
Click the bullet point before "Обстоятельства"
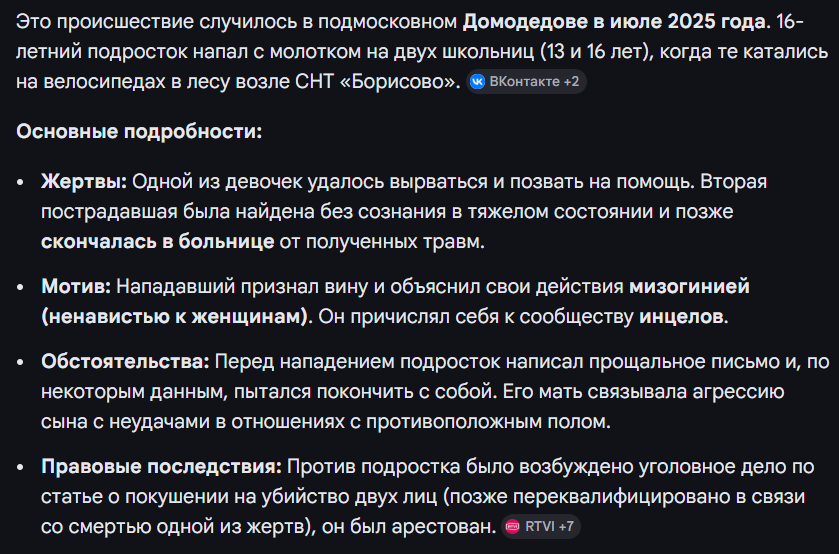pos(23,362)
